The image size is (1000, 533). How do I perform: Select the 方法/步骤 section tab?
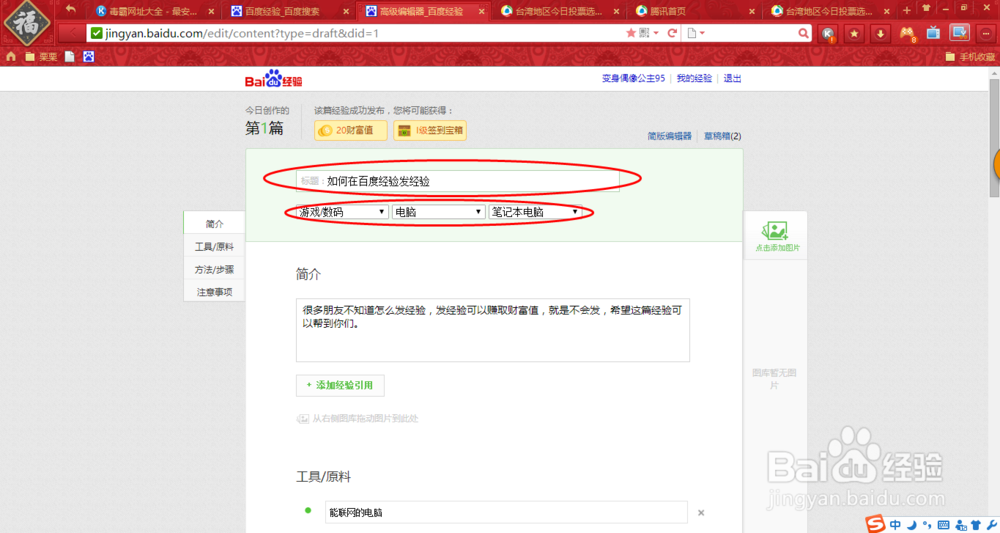tap(214, 270)
